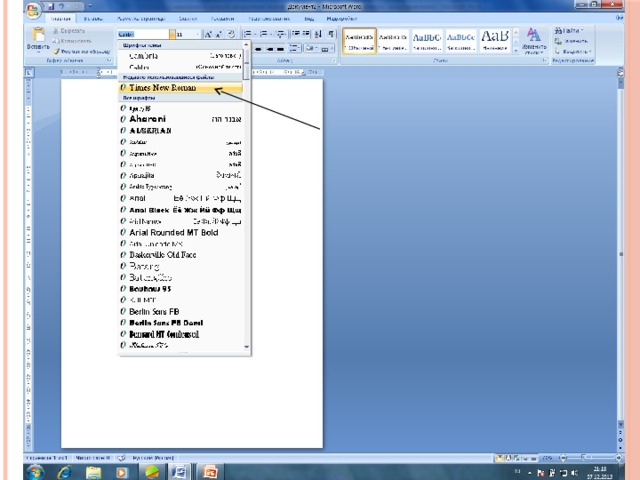Apply a numbered list
The image size is (640, 480).
click(x=266, y=34)
